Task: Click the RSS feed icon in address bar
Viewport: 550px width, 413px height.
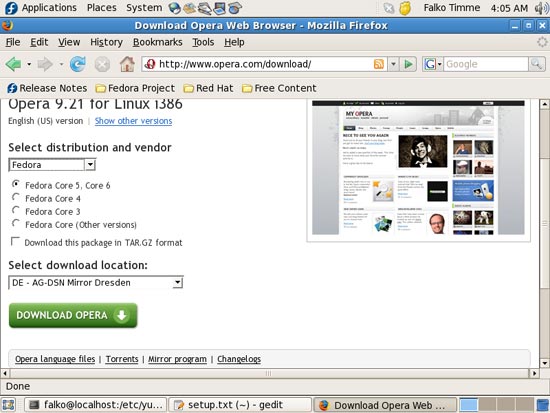Action: [x=379, y=64]
